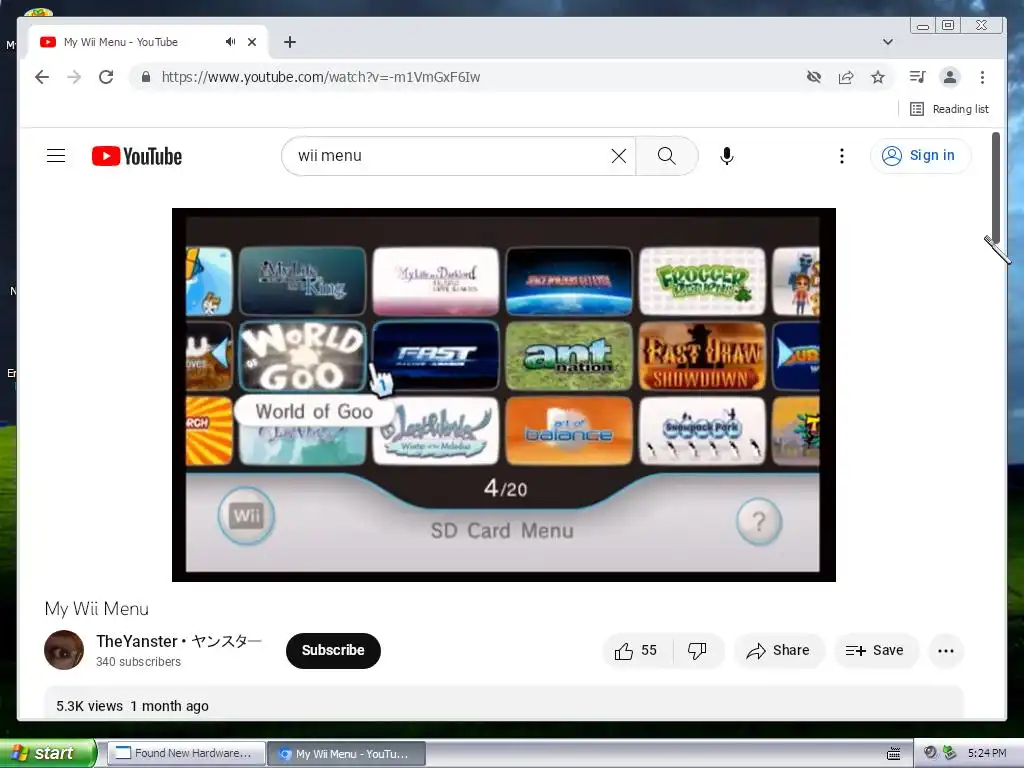Select My Wii Menu taskbar item

[x=346, y=754]
